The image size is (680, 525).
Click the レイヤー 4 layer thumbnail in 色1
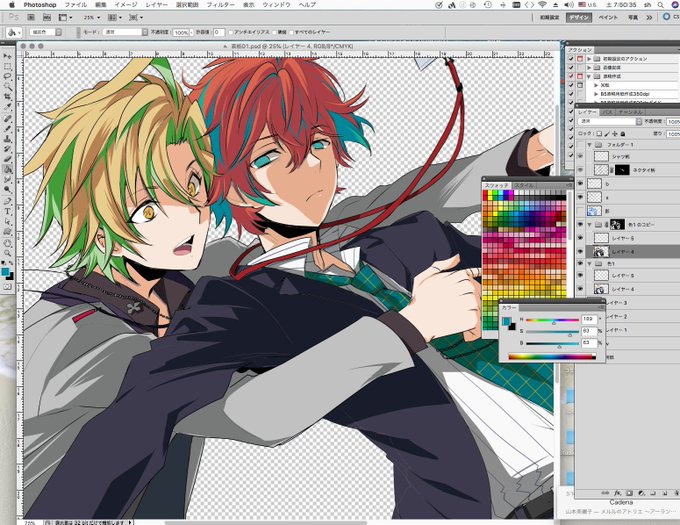(601, 289)
